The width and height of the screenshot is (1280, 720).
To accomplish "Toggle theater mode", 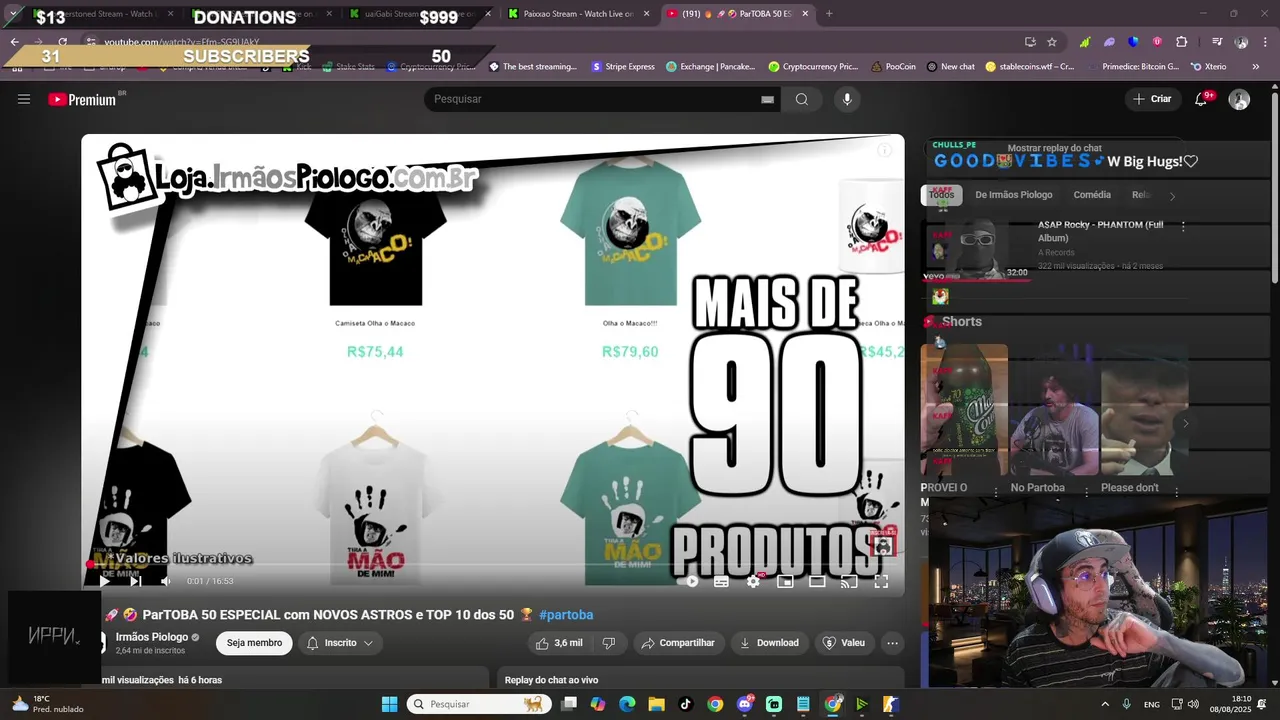I will pos(817,581).
